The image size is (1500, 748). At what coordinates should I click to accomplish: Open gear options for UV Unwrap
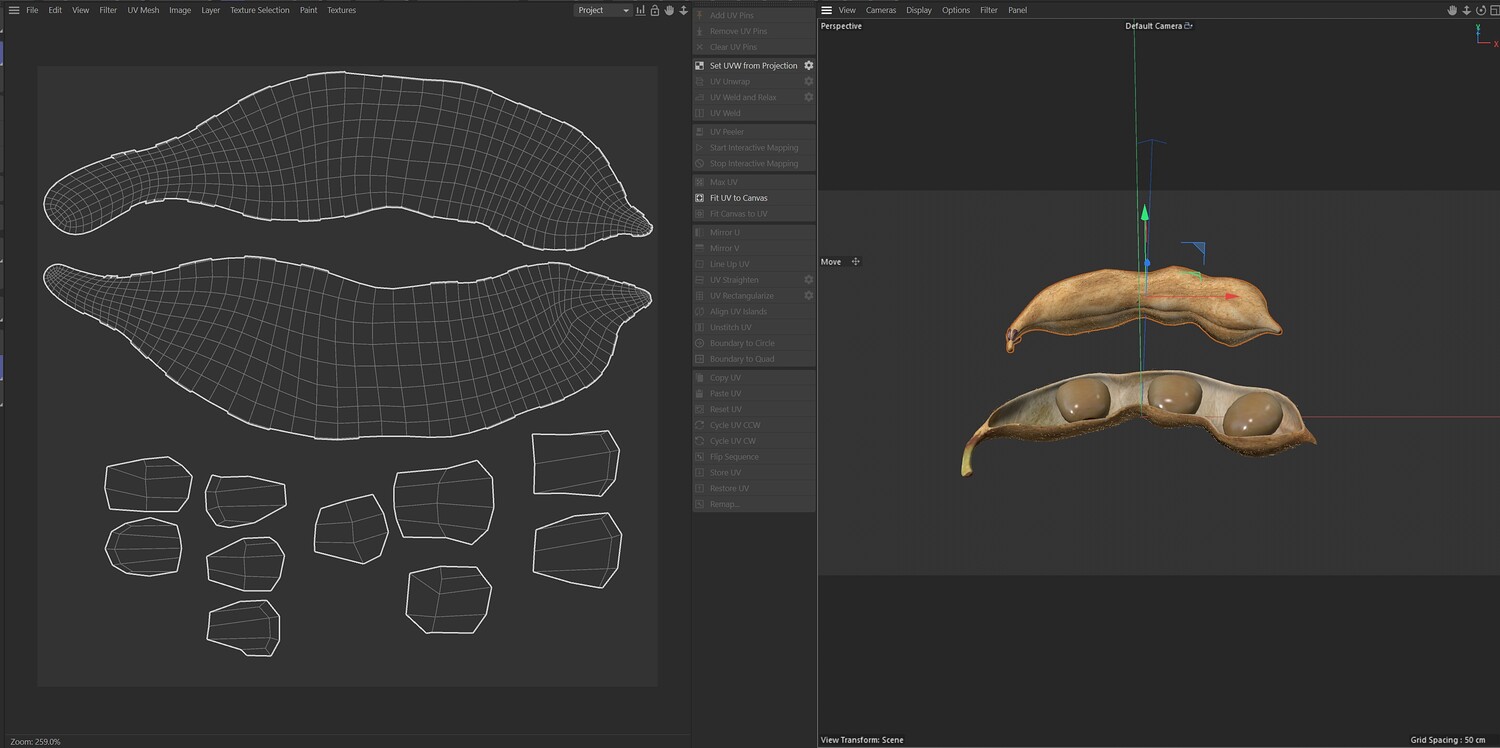click(809, 82)
